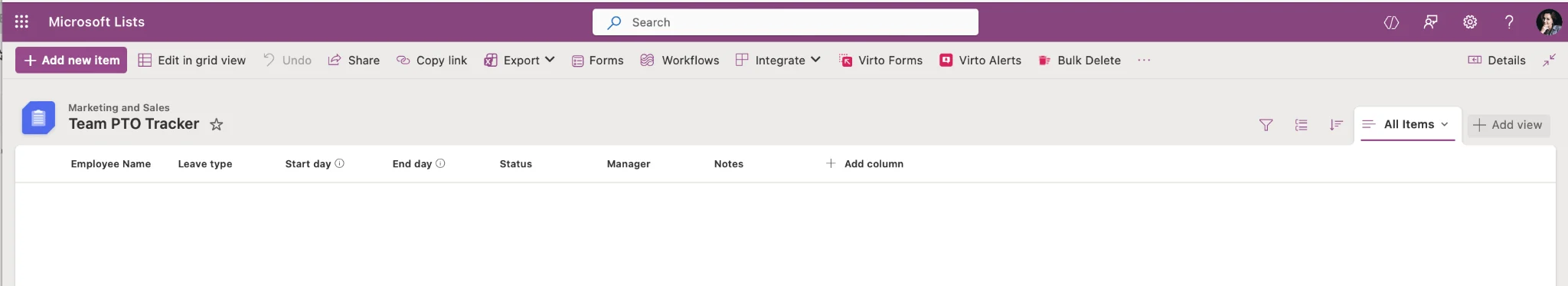
Task: Open the more commands ellipsis
Action: point(1144,60)
